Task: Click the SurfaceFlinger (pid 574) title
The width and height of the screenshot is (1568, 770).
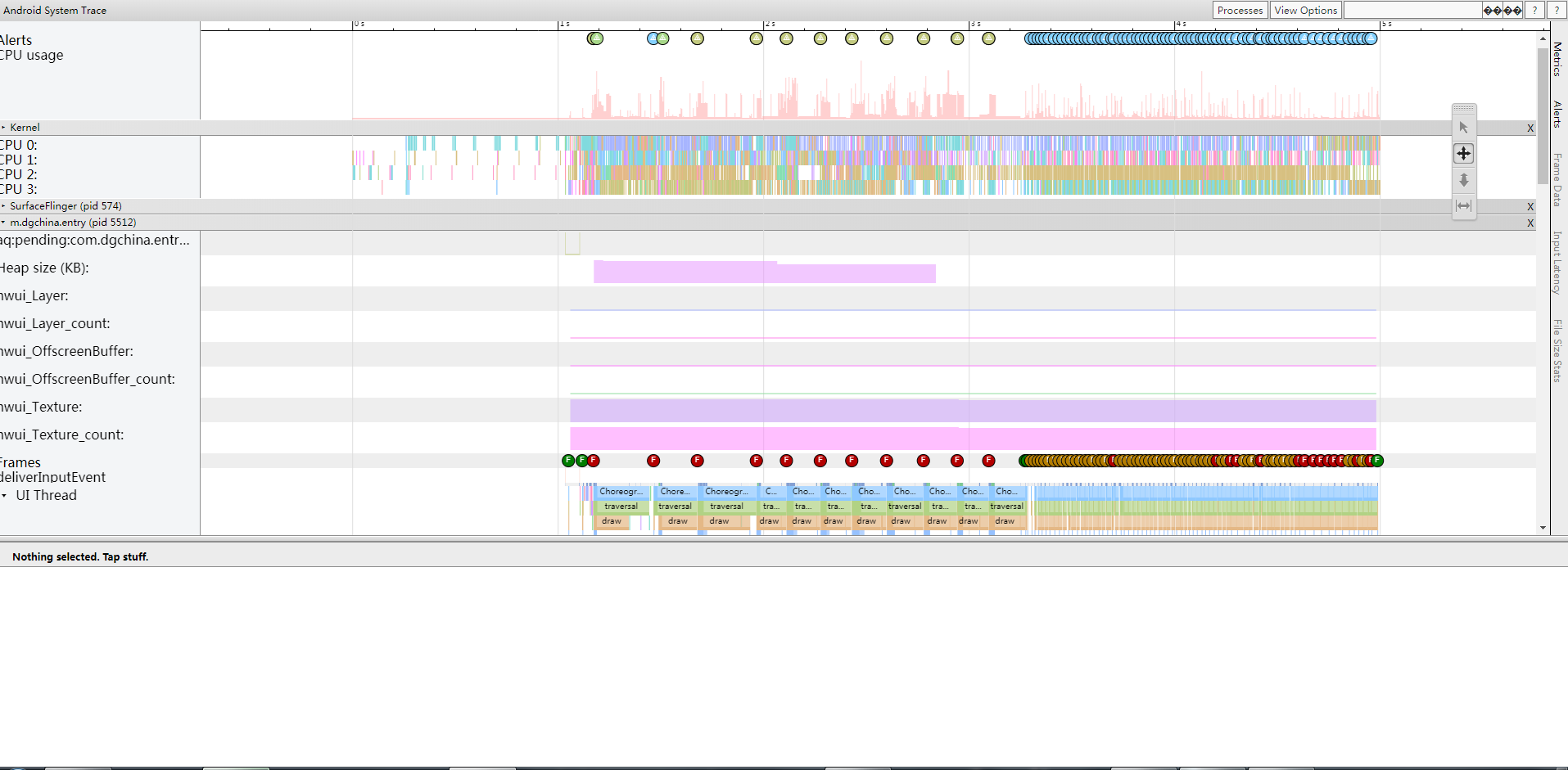Action: coord(66,206)
